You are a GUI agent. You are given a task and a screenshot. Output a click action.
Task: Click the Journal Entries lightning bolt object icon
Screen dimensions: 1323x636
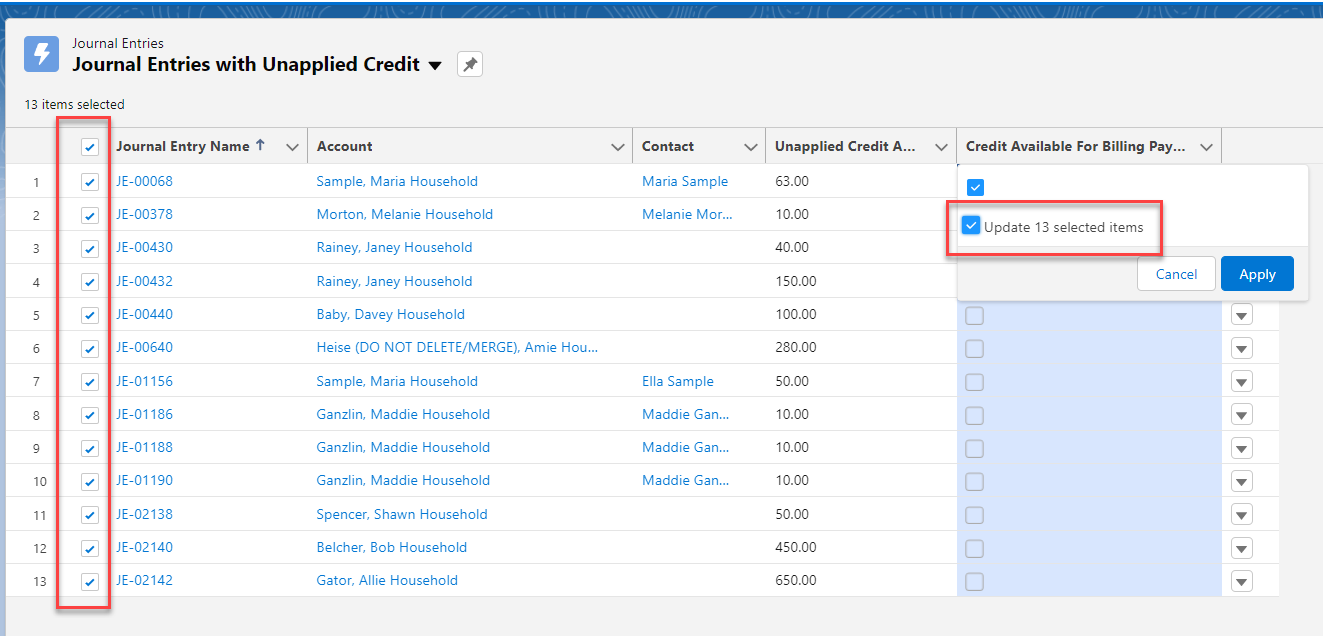coord(41,53)
